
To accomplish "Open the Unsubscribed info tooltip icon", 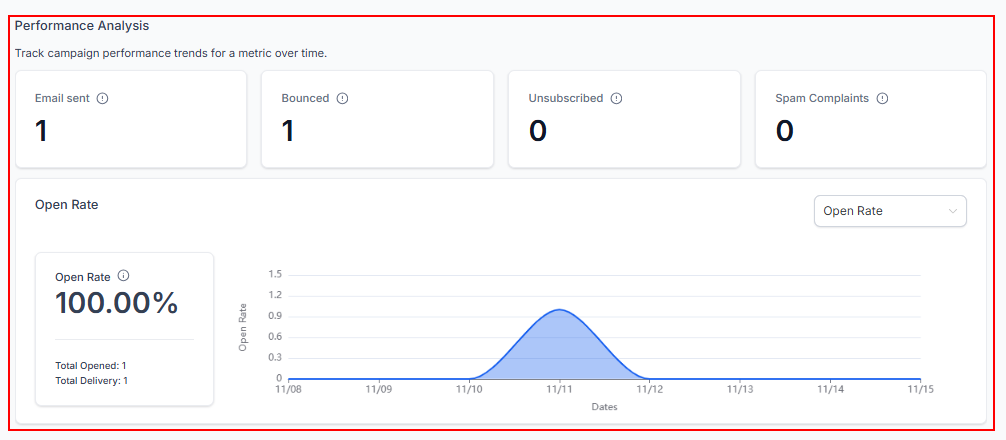I will 616,98.
